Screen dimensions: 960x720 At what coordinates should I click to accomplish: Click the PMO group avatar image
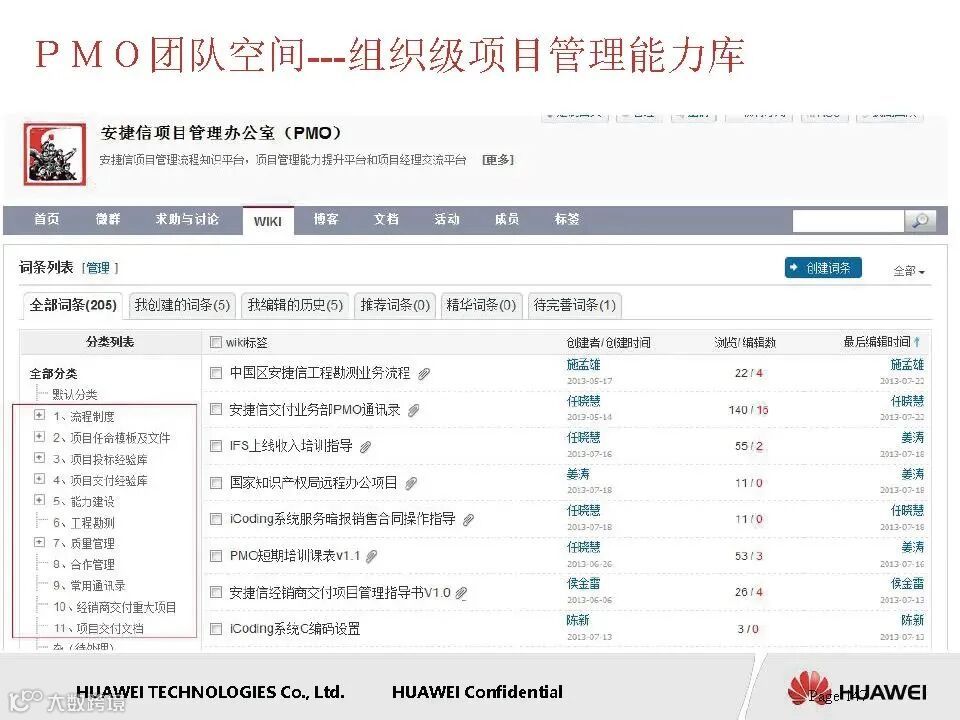click(55, 154)
